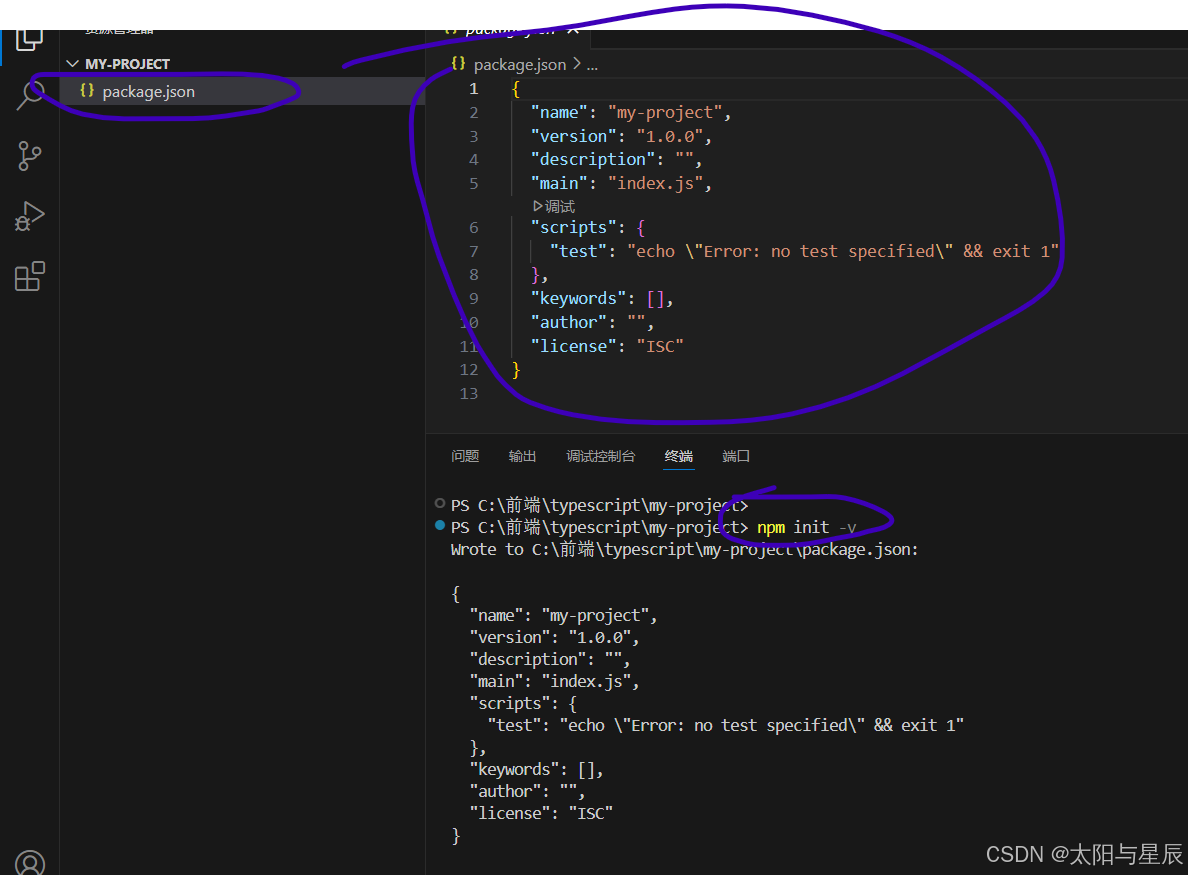Switch to the 调试控制台 panel tab

600,456
